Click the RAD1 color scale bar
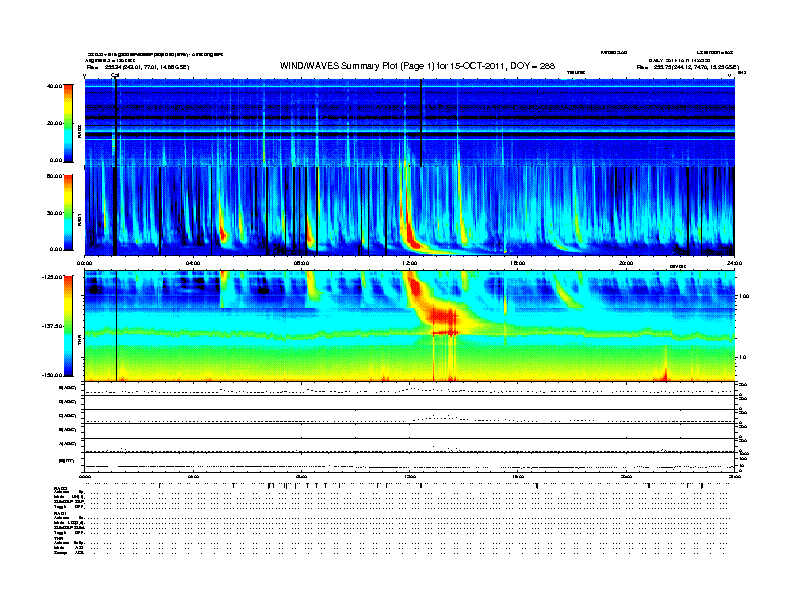The width and height of the screenshot is (792, 612). 68,213
